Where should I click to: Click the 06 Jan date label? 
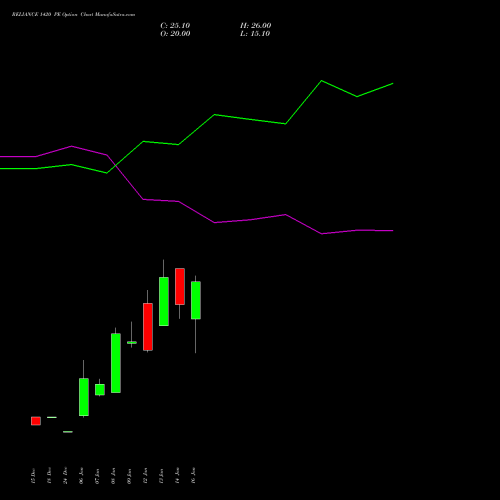click(81, 476)
